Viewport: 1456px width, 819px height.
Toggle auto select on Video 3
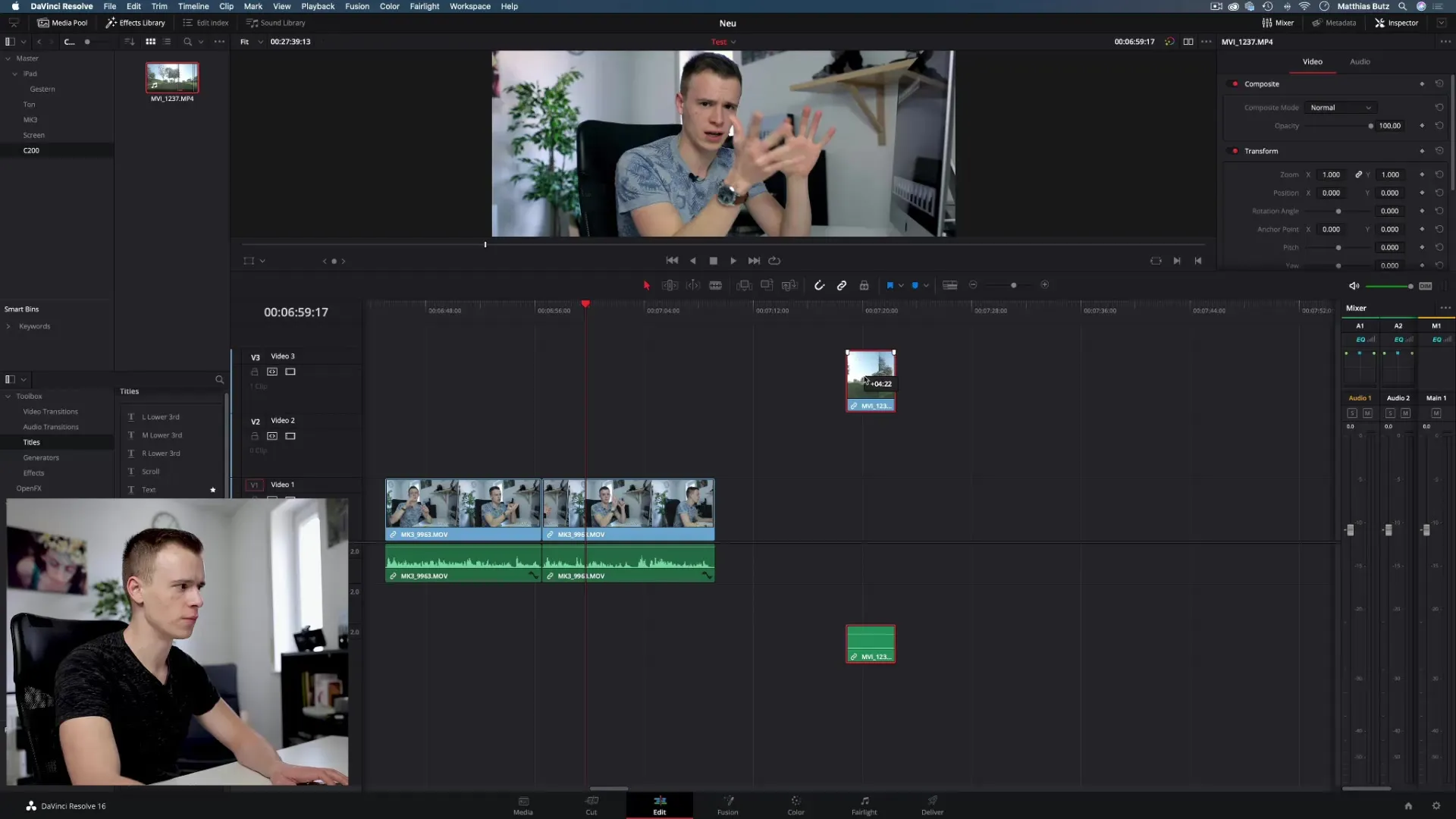(272, 372)
